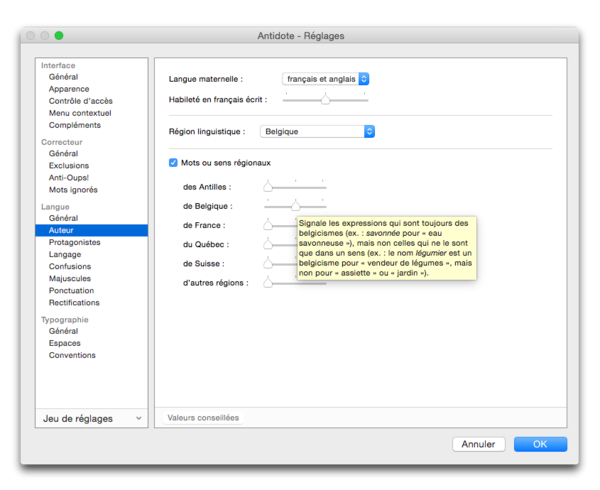Go to Menu contextuel settings
Viewport: 600px width, 490px height.
[x=80, y=113]
